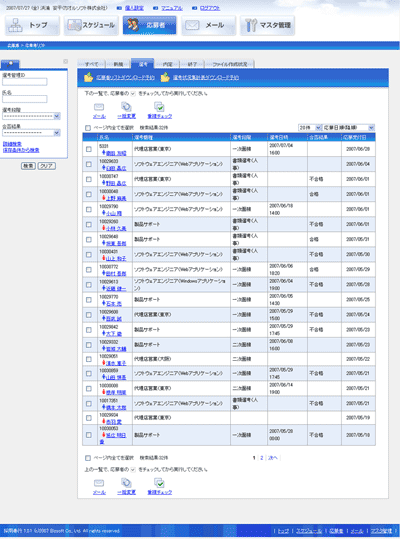Screen dimensions: 400x539
Task: Open マスタ管理 tools icon
Action: click(251, 25)
